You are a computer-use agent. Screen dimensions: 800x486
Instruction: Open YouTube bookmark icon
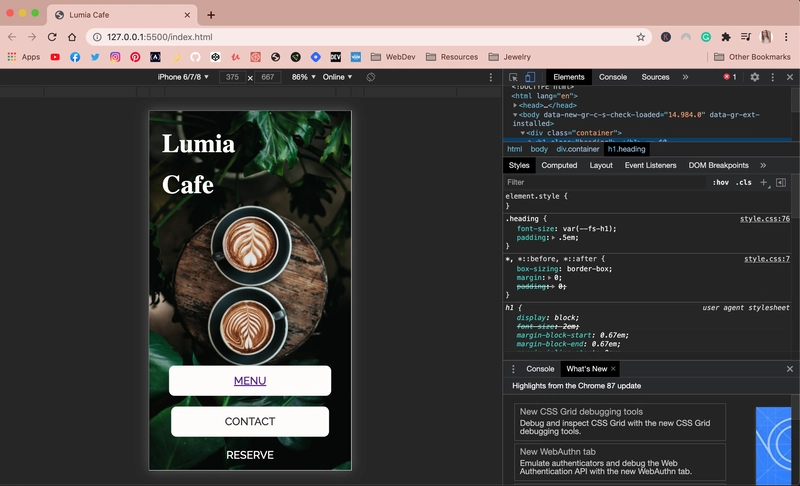point(55,57)
